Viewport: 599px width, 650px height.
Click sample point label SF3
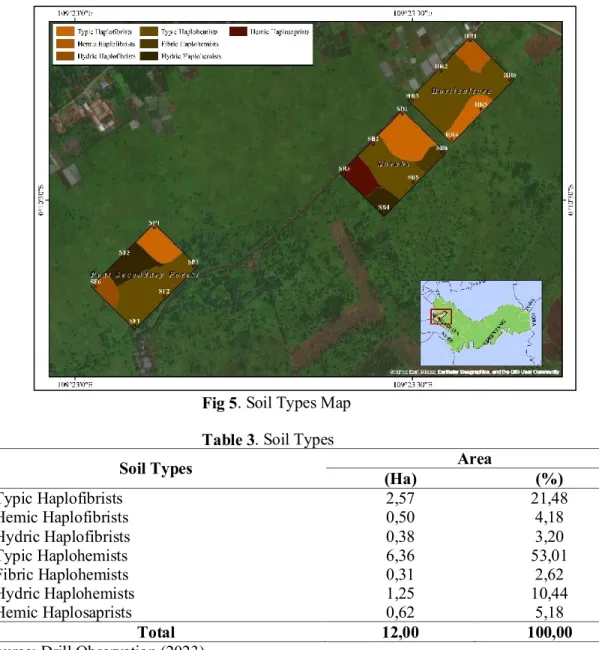pos(193,262)
